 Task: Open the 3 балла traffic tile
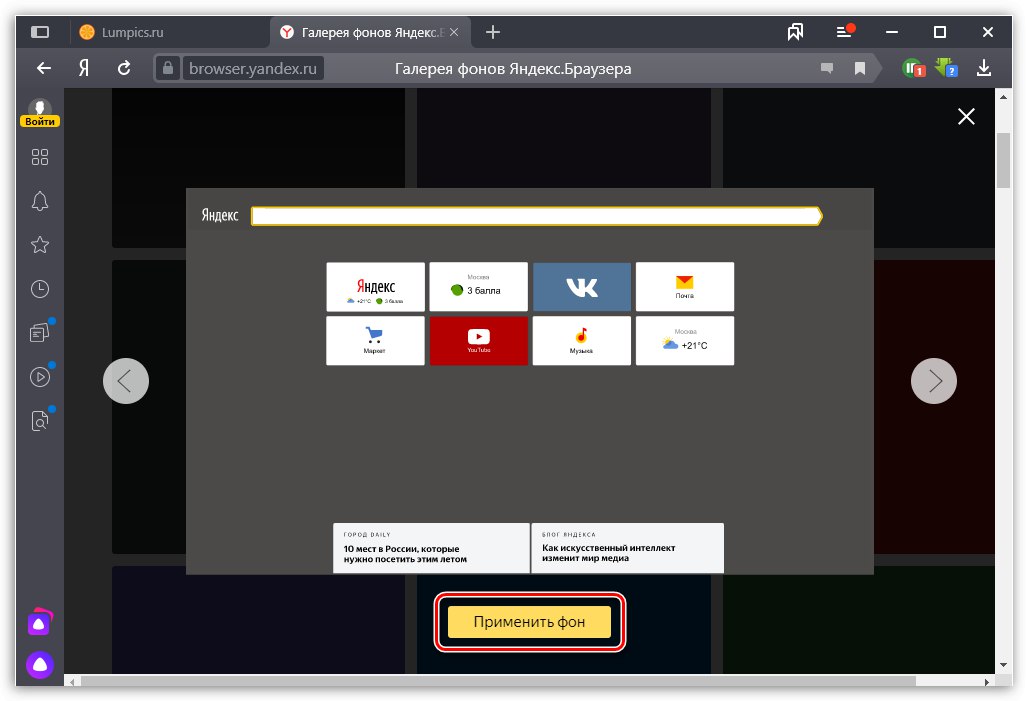pyautogui.click(x=479, y=287)
